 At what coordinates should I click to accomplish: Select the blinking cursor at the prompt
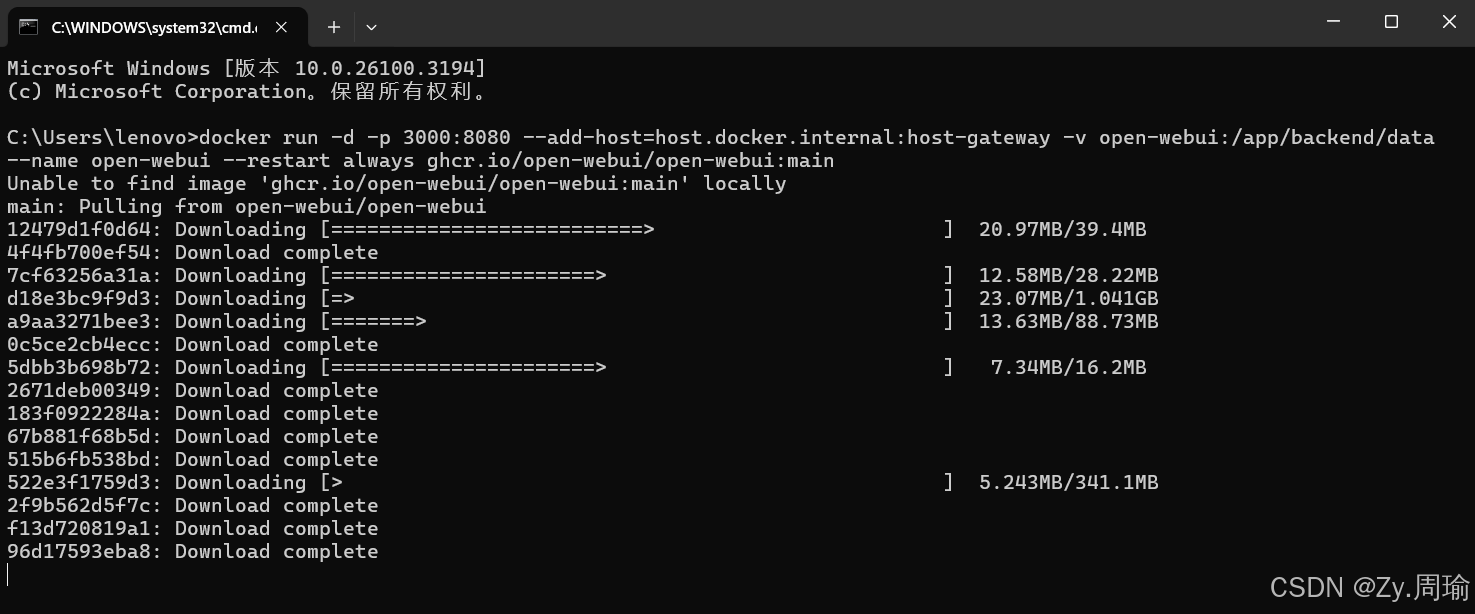(x=8, y=574)
